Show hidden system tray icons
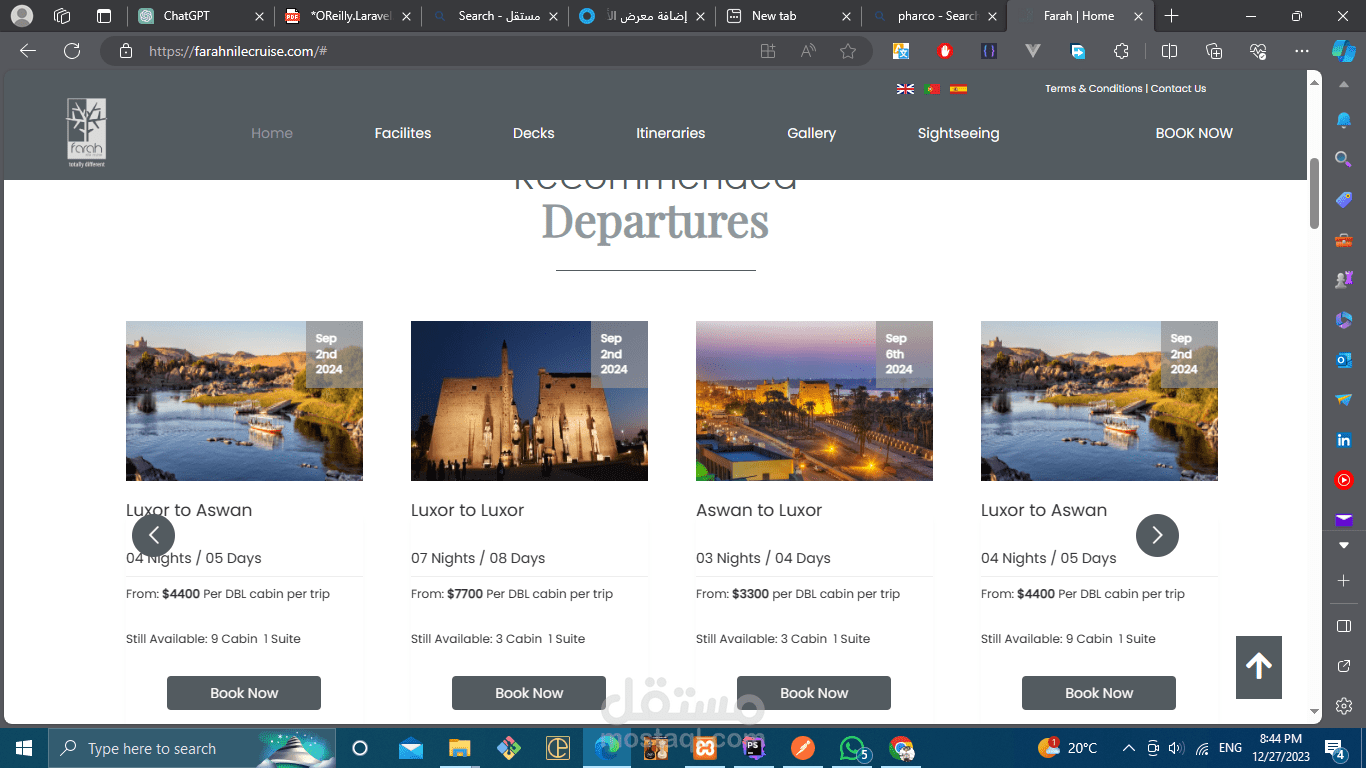Viewport: 1366px width, 768px height. [x=1129, y=748]
